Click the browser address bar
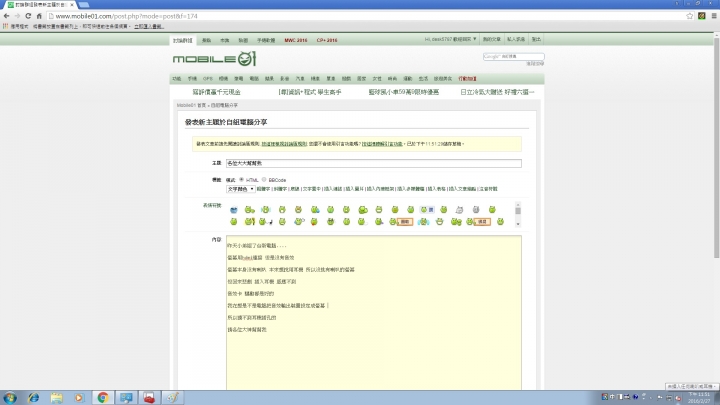Image resolution: width=720 pixels, height=405 pixels. 365,16
